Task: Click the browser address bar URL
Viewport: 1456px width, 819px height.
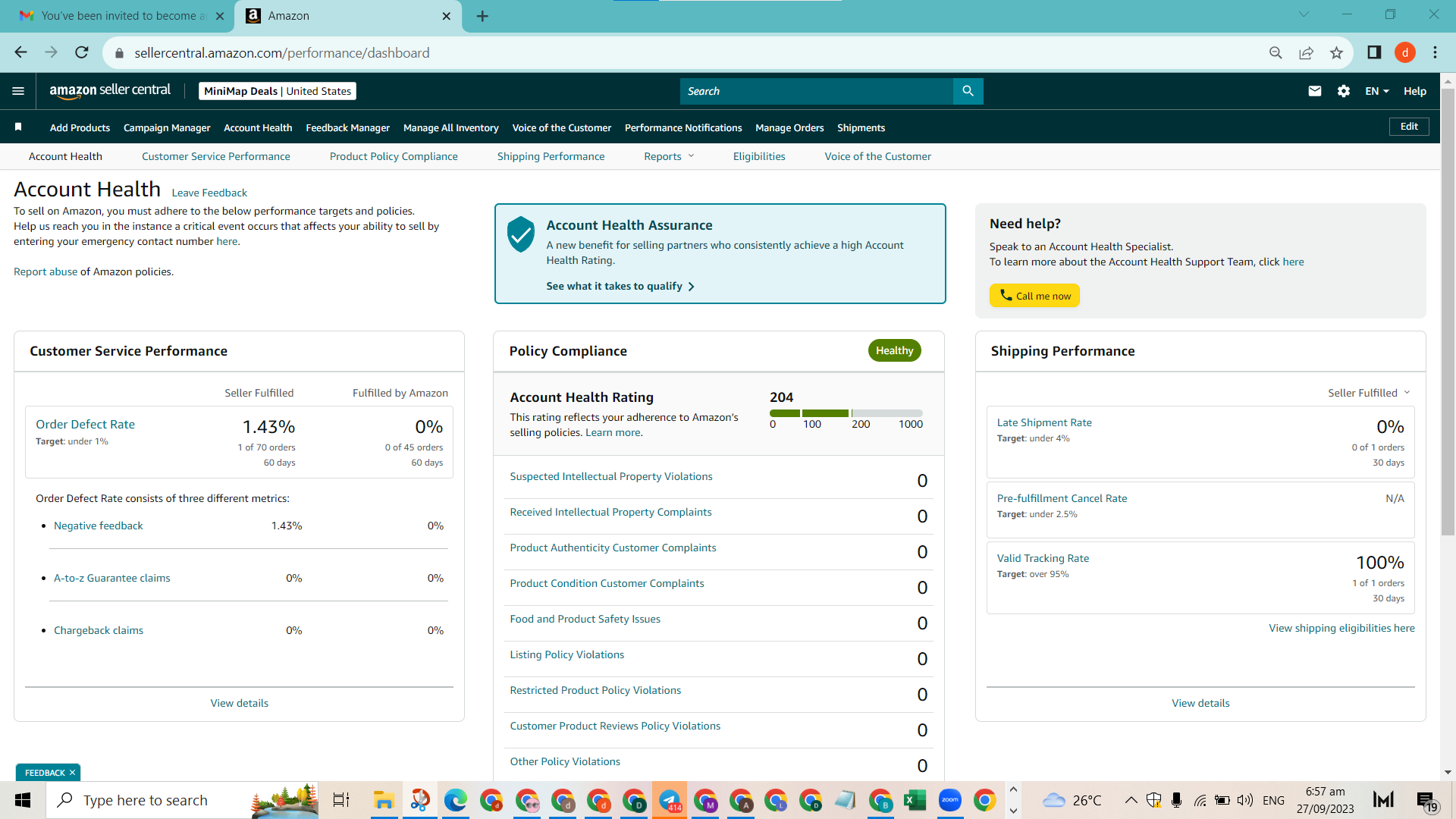Action: 282,53
